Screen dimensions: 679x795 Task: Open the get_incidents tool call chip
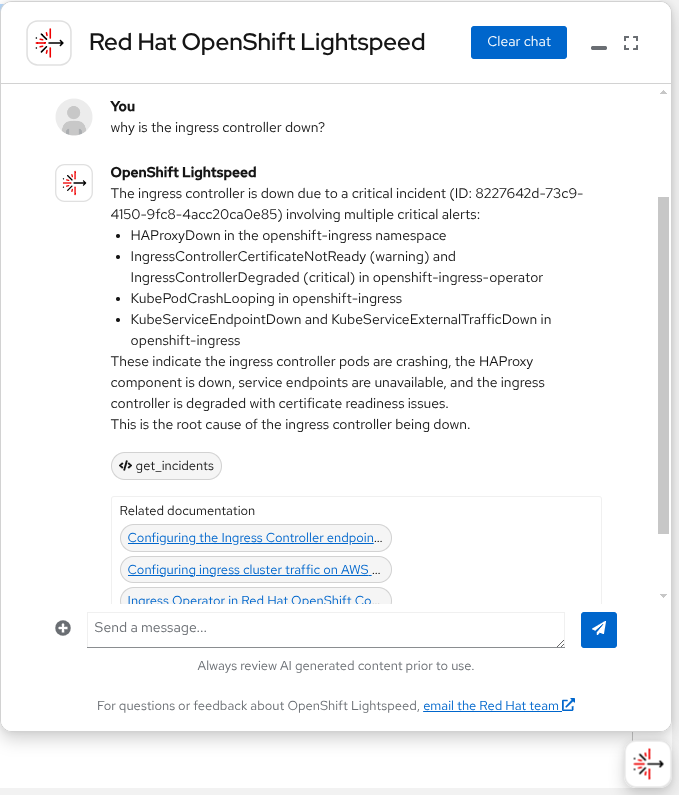coord(167,465)
